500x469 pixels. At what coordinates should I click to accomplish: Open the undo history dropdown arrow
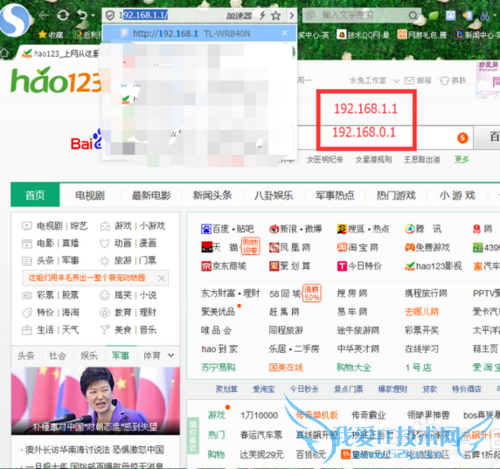pyautogui.click(x=93, y=15)
